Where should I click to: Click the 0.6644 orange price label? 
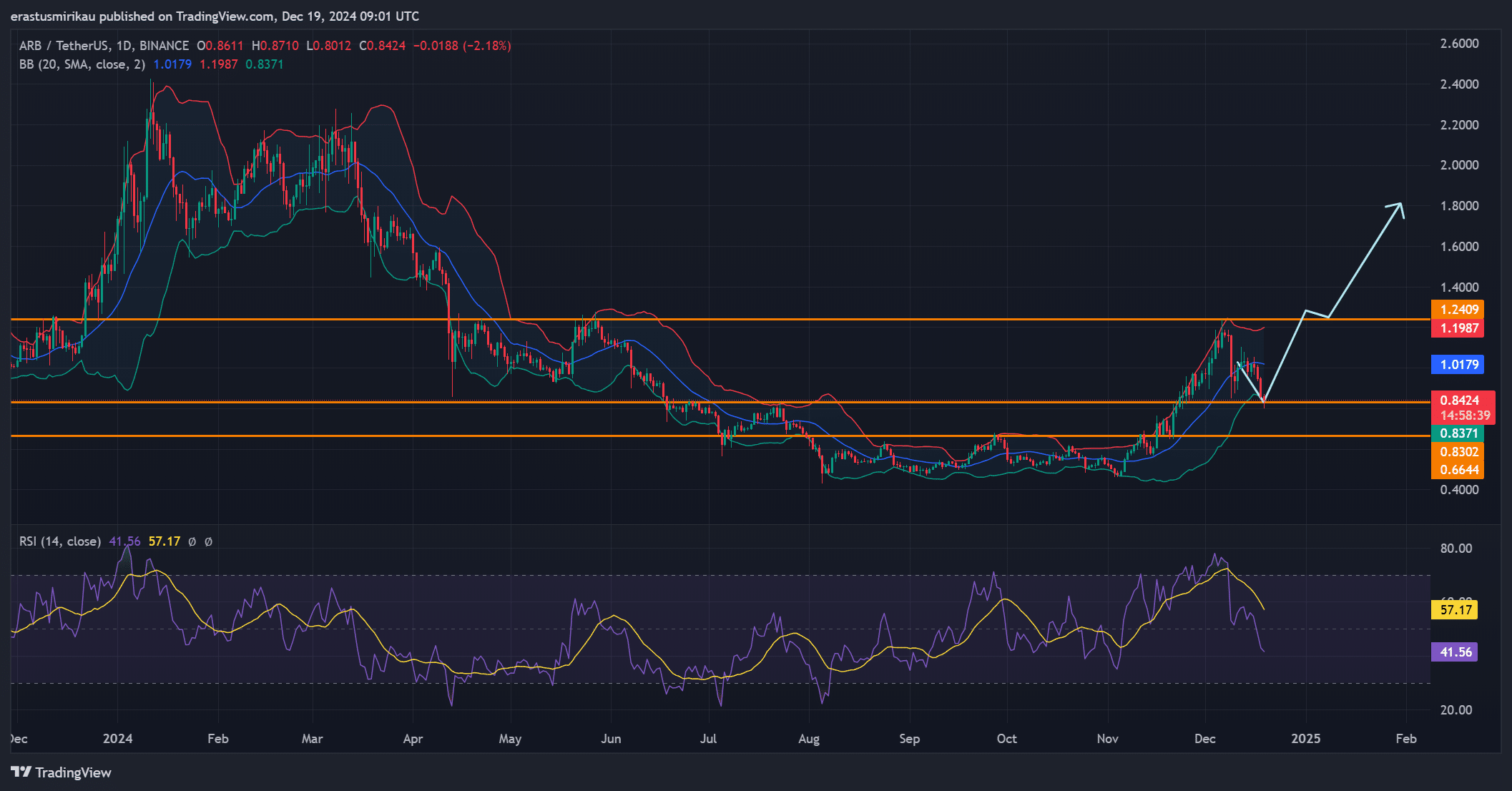[1458, 470]
